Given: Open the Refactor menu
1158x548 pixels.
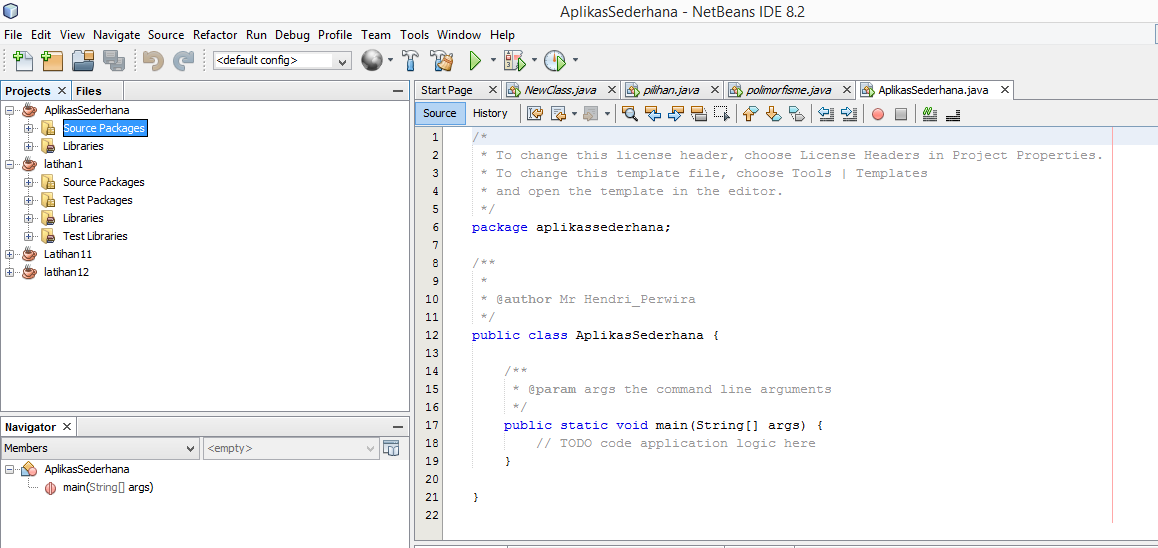Looking at the screenshot, I should coord(215,35).
